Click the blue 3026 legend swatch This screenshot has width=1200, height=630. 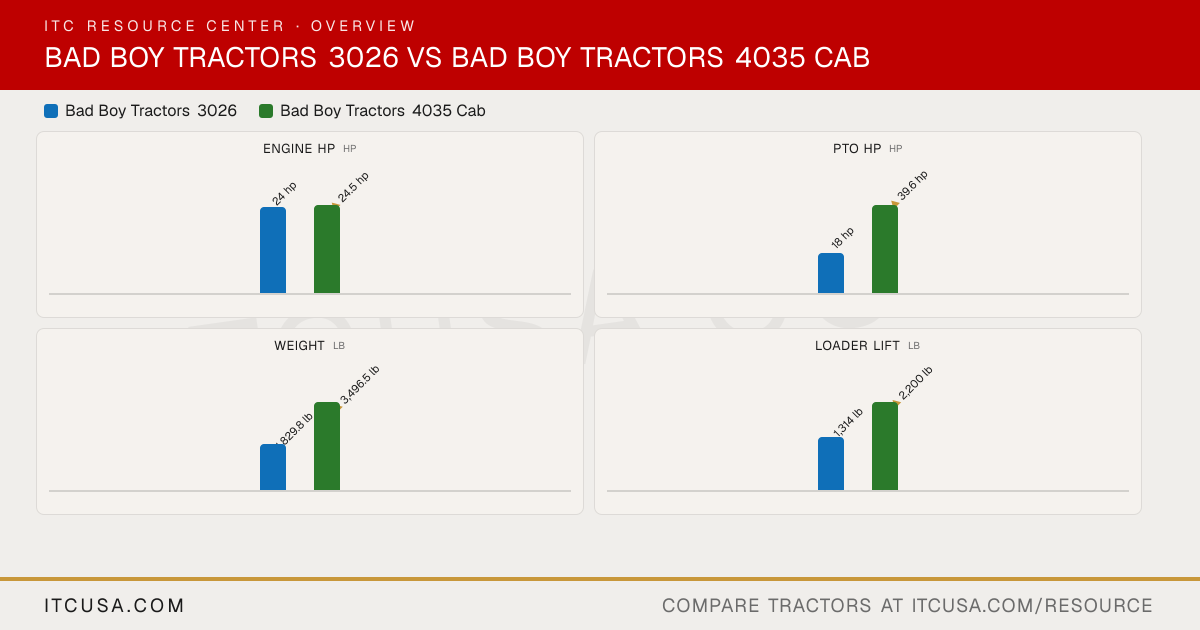pyautogui.click(x=51, y=111)
